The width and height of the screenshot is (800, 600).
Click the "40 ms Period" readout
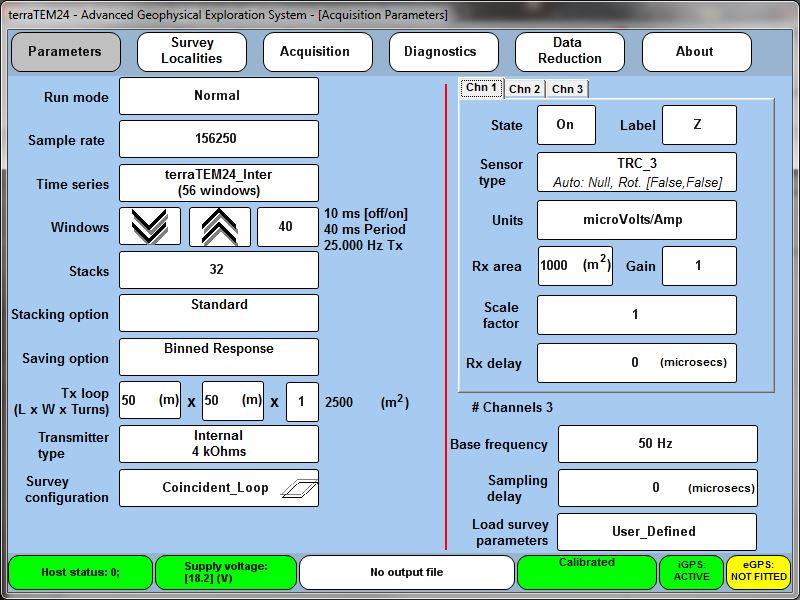pos(365,230)
